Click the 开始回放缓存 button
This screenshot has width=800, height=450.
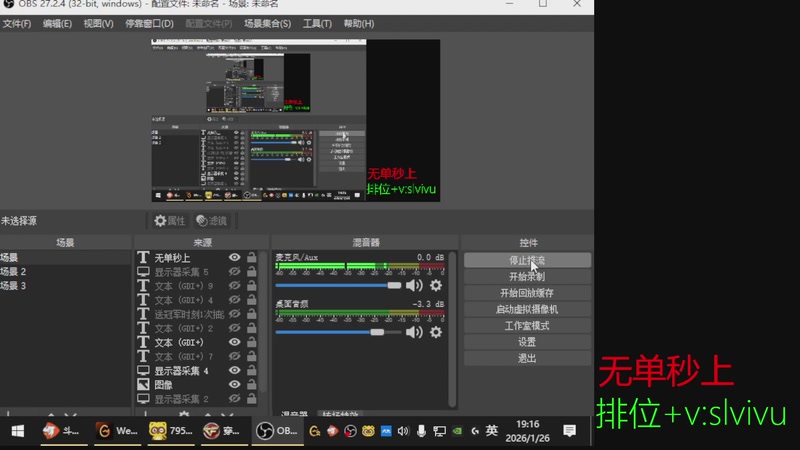click(528, 293)
